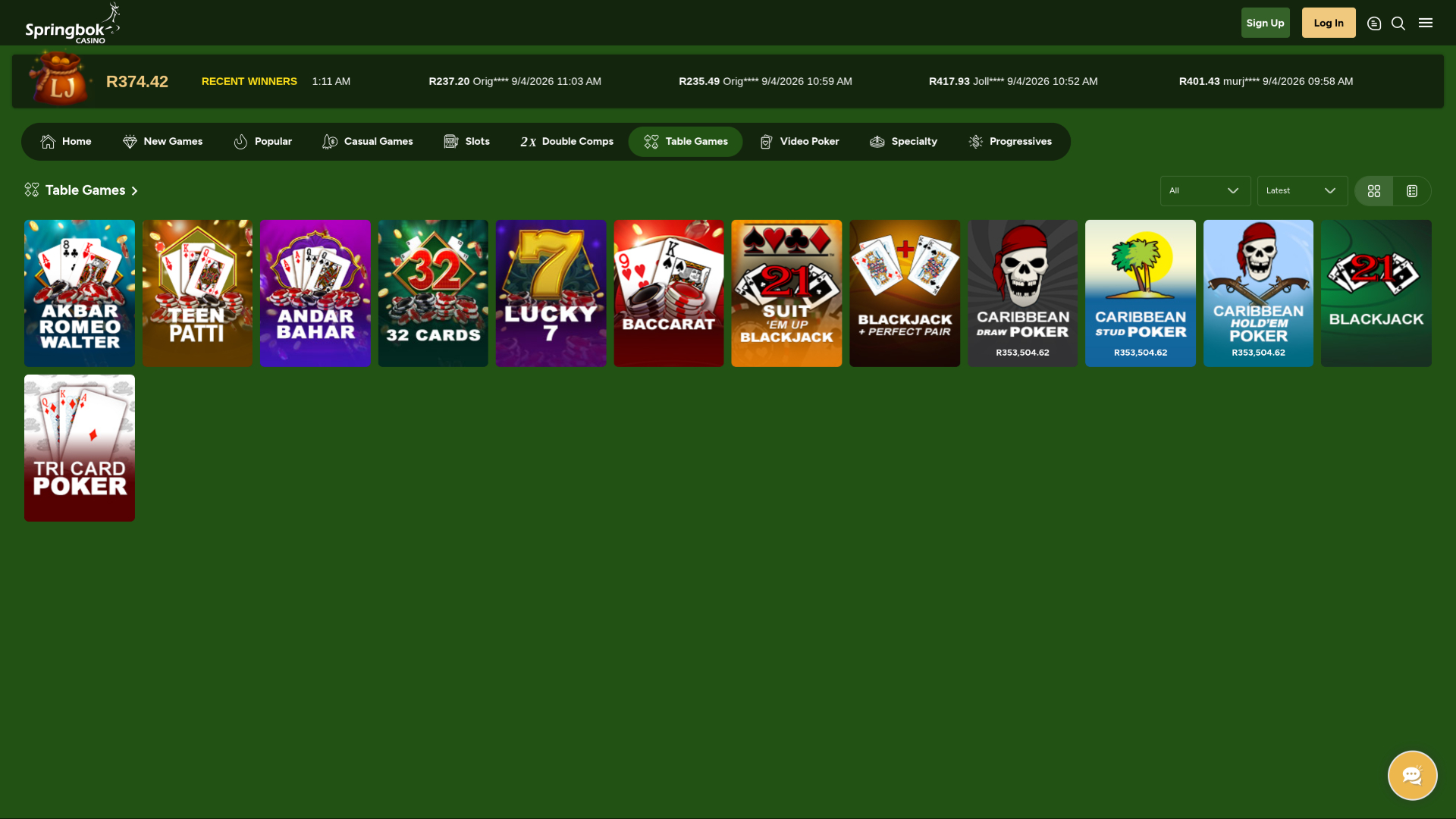
Task: Open the All filter dropdown
Action: click(x=1205, y=191)
